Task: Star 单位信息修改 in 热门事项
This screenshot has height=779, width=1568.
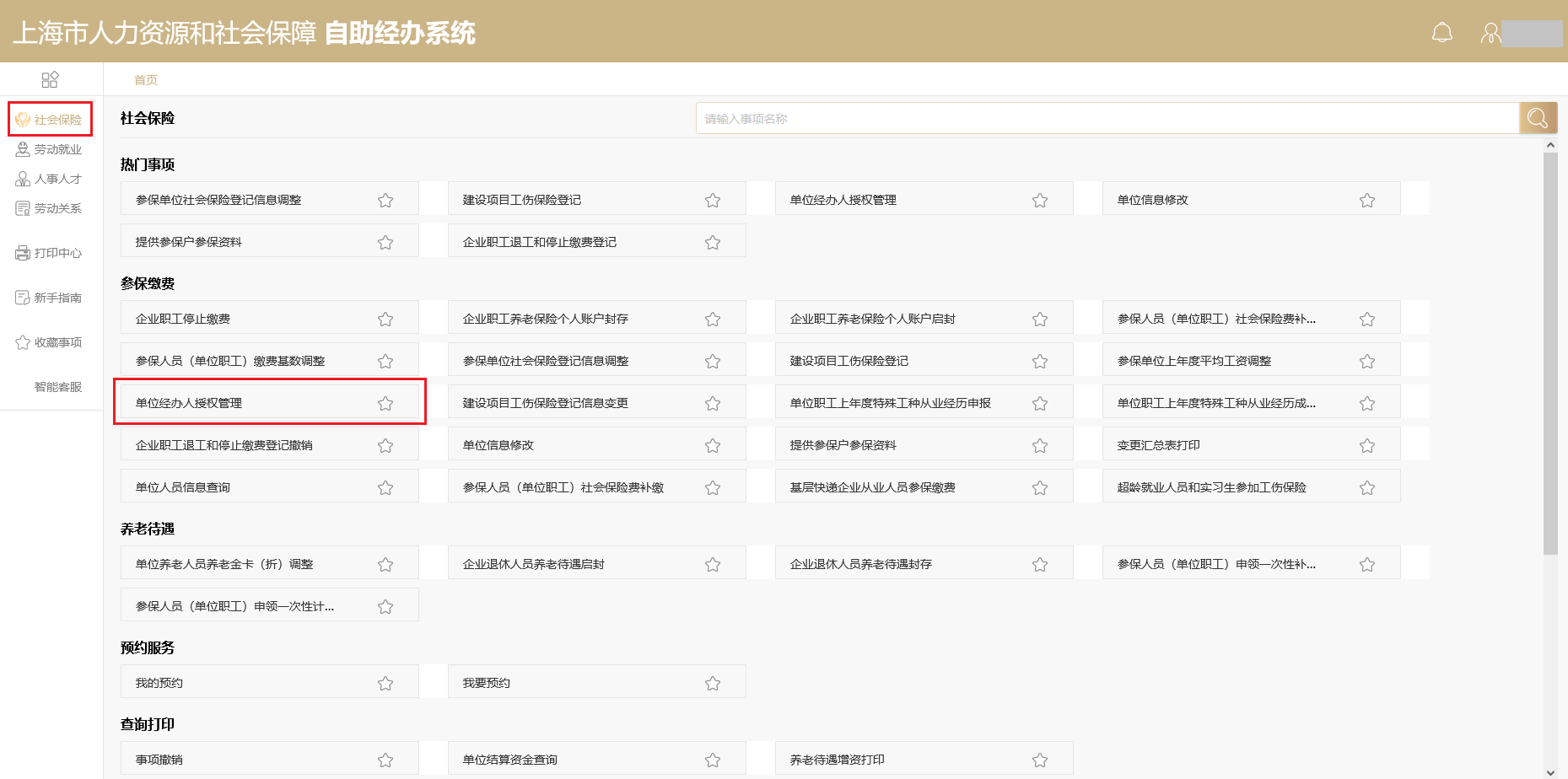Action: click(x=1367, y=200)
